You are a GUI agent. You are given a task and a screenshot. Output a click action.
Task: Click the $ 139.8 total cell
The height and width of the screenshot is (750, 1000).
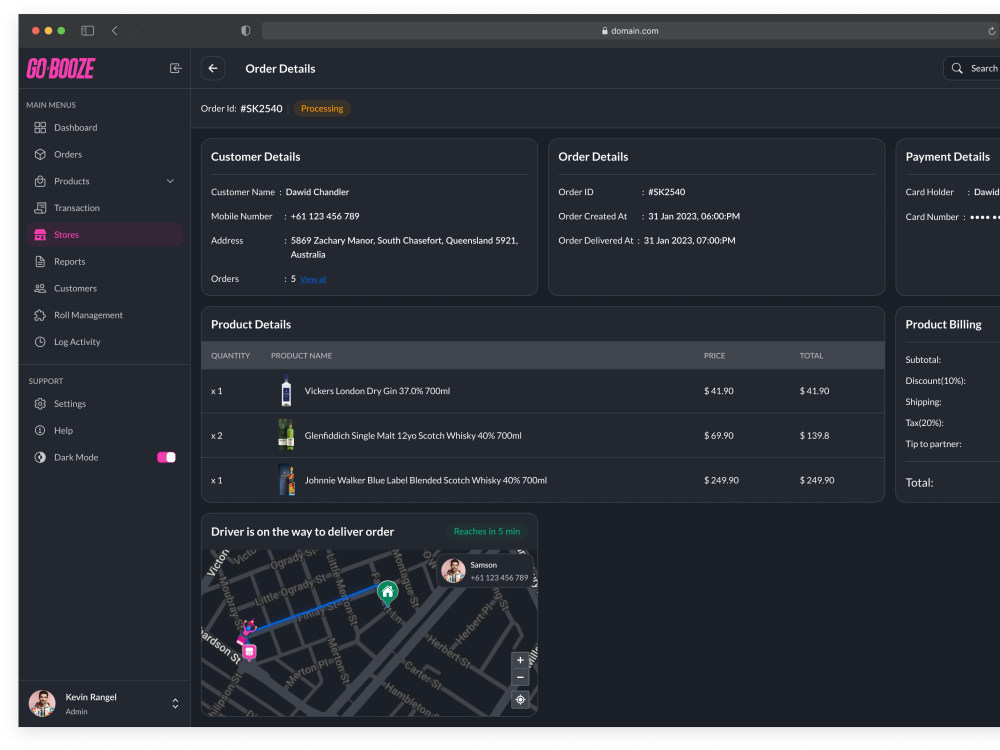(x=814, y=436)
